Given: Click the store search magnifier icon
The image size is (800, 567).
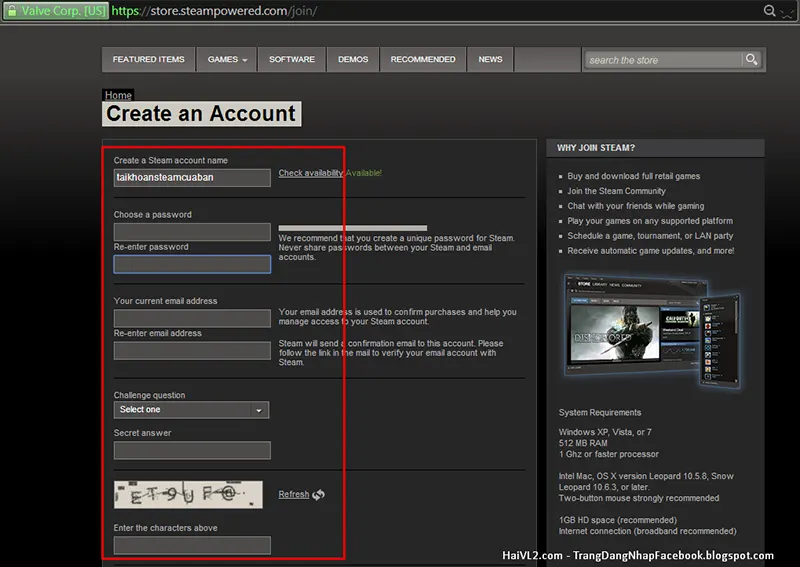Looking at the screenshot, I should [x=751, y=60].
